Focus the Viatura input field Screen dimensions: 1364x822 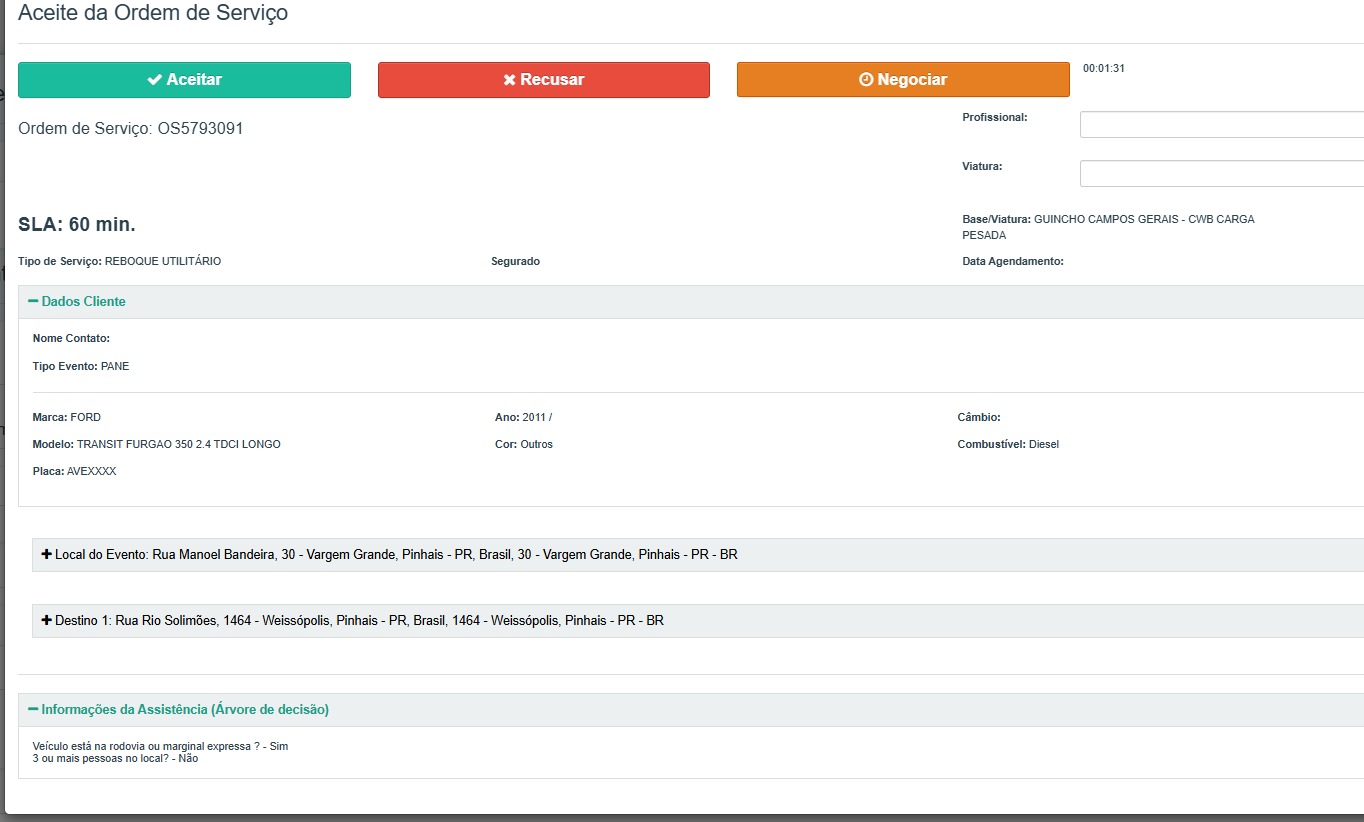(1222, 174)
